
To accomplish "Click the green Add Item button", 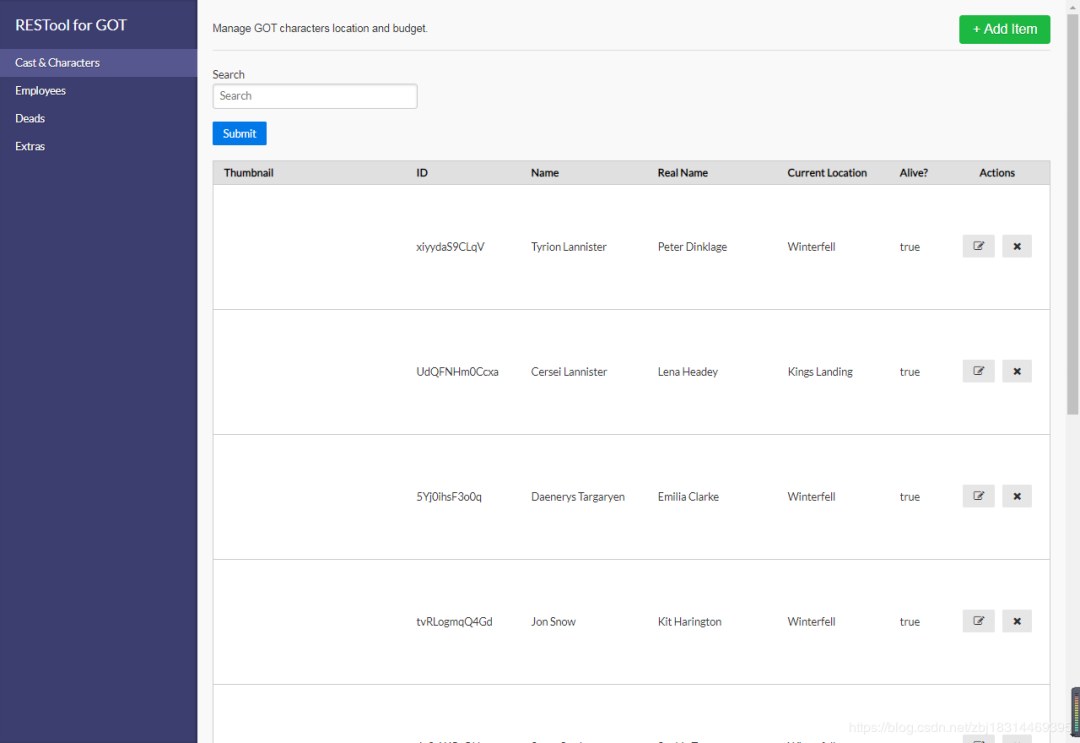I will pos(1004,29).
